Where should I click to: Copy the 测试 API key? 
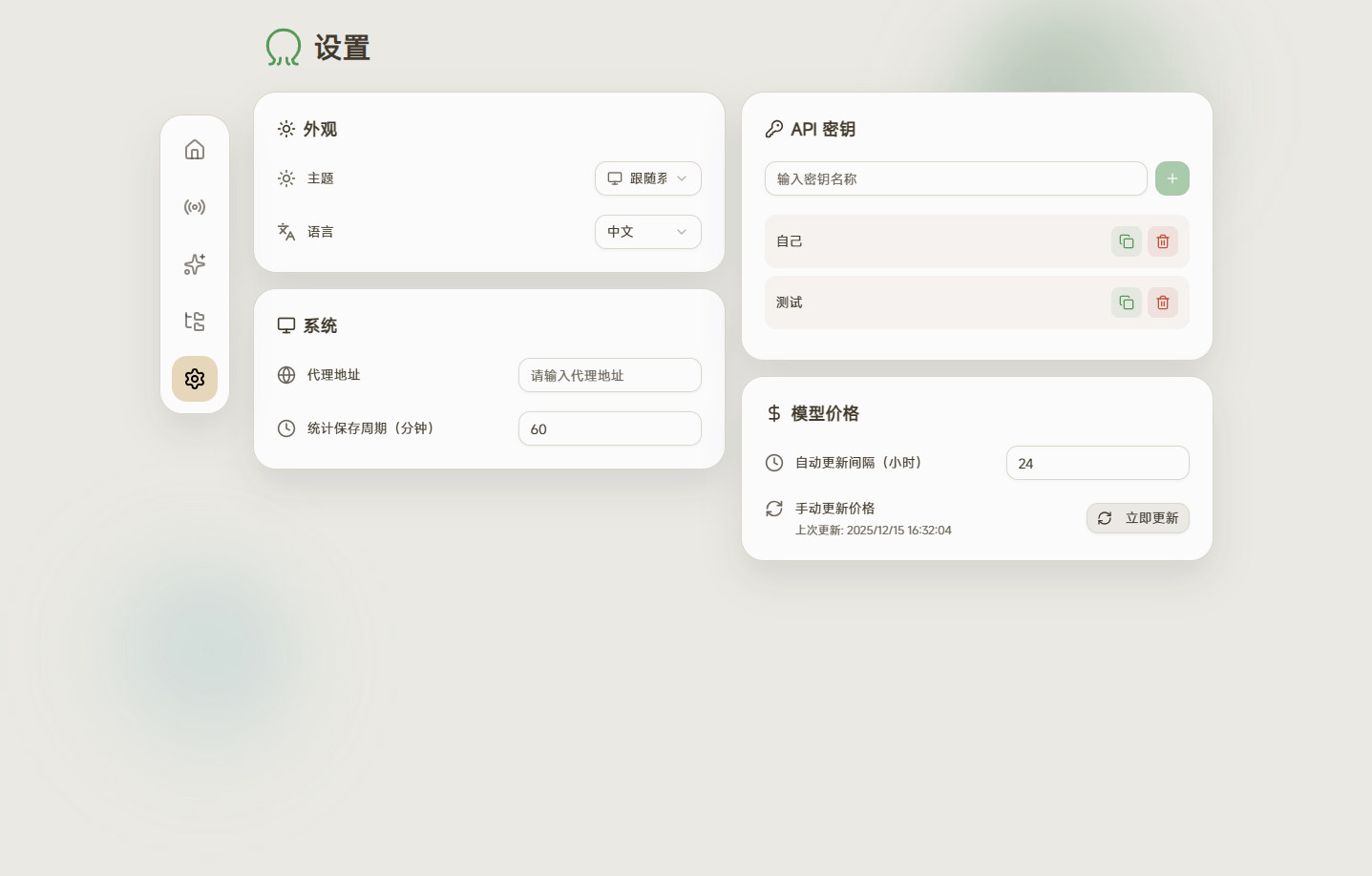pos(1126,302)
